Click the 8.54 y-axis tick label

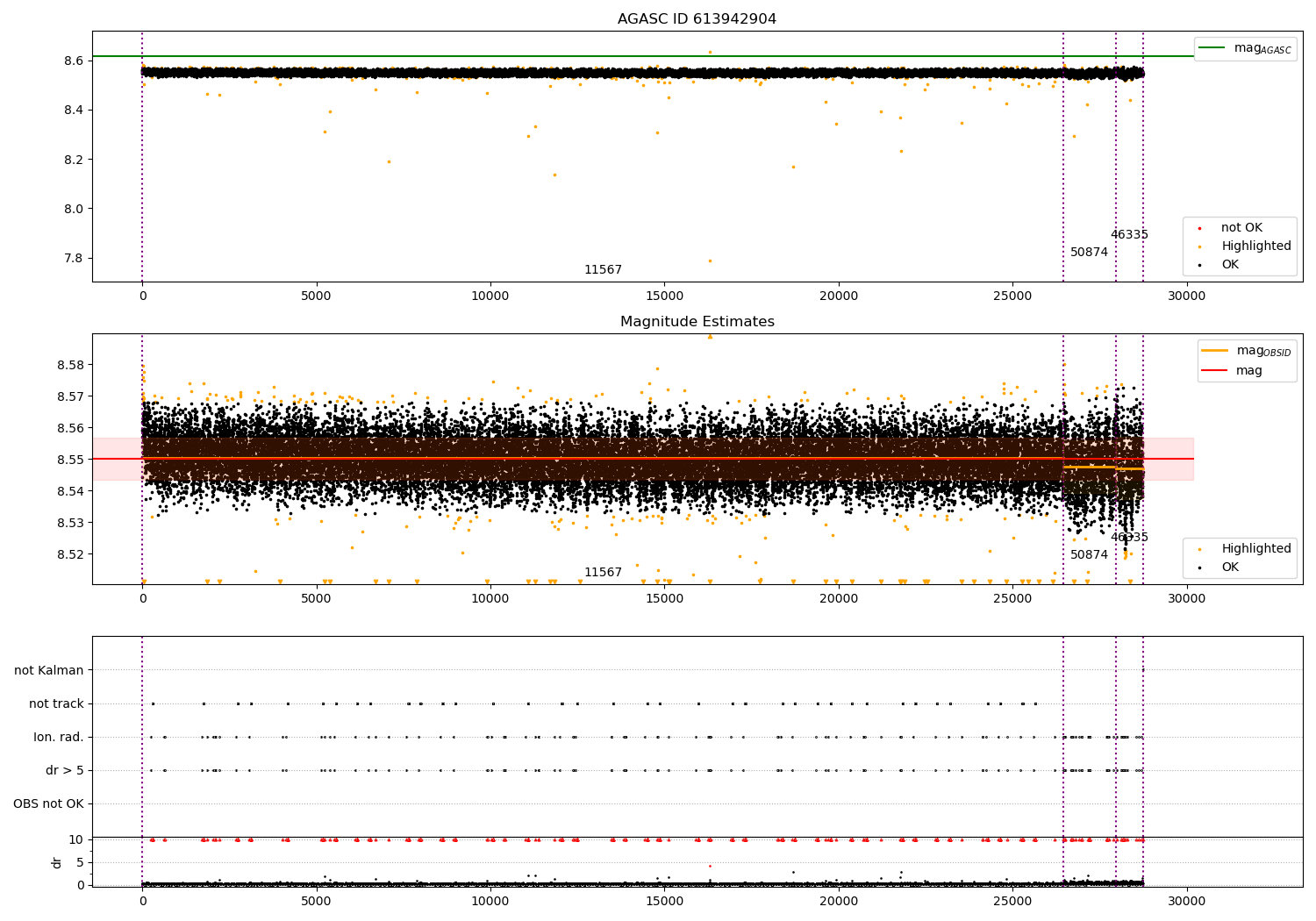click(71, 491)
